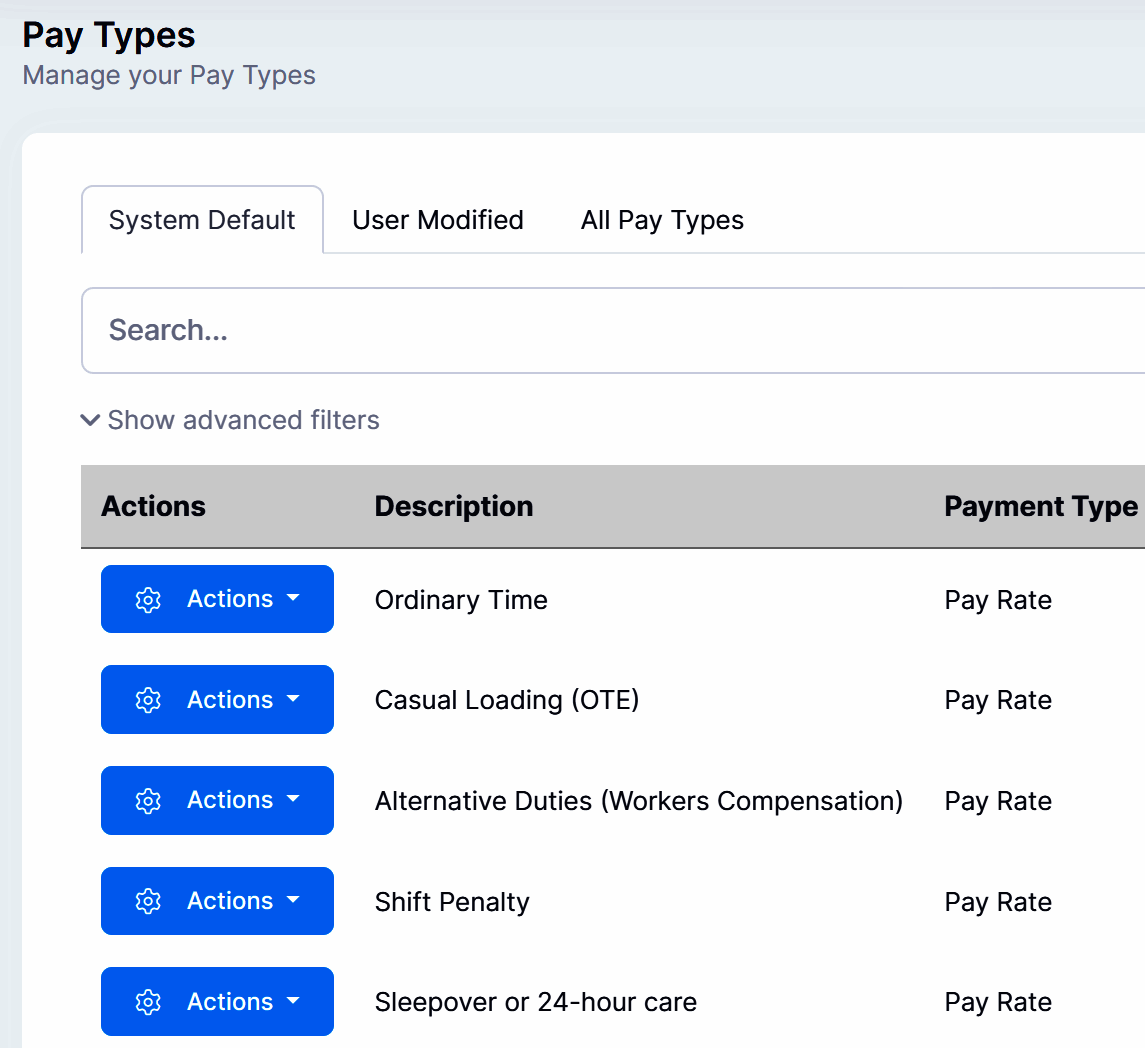1145x1048 pixels.
Task: Open the Actions dropdown arrow for Shift Penalty
Action: [293, 901]
